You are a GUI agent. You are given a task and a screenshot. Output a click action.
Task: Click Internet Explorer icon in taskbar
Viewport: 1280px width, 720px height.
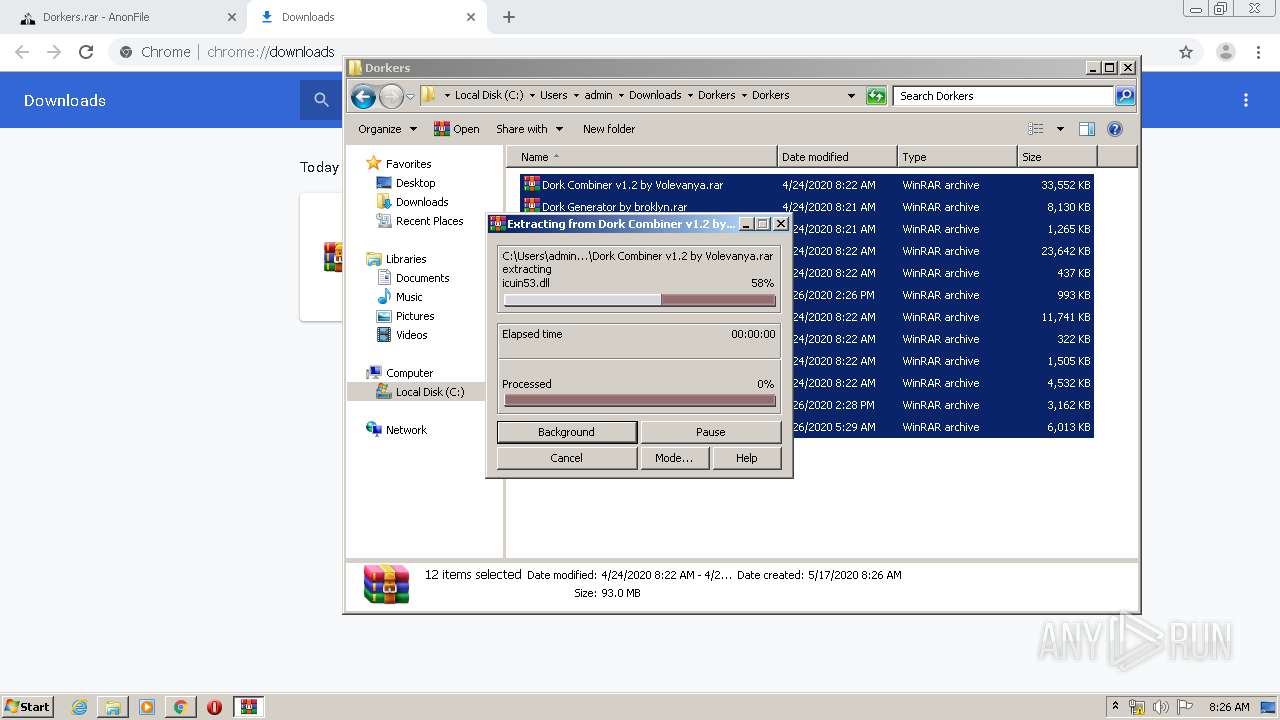coord(79,707)
